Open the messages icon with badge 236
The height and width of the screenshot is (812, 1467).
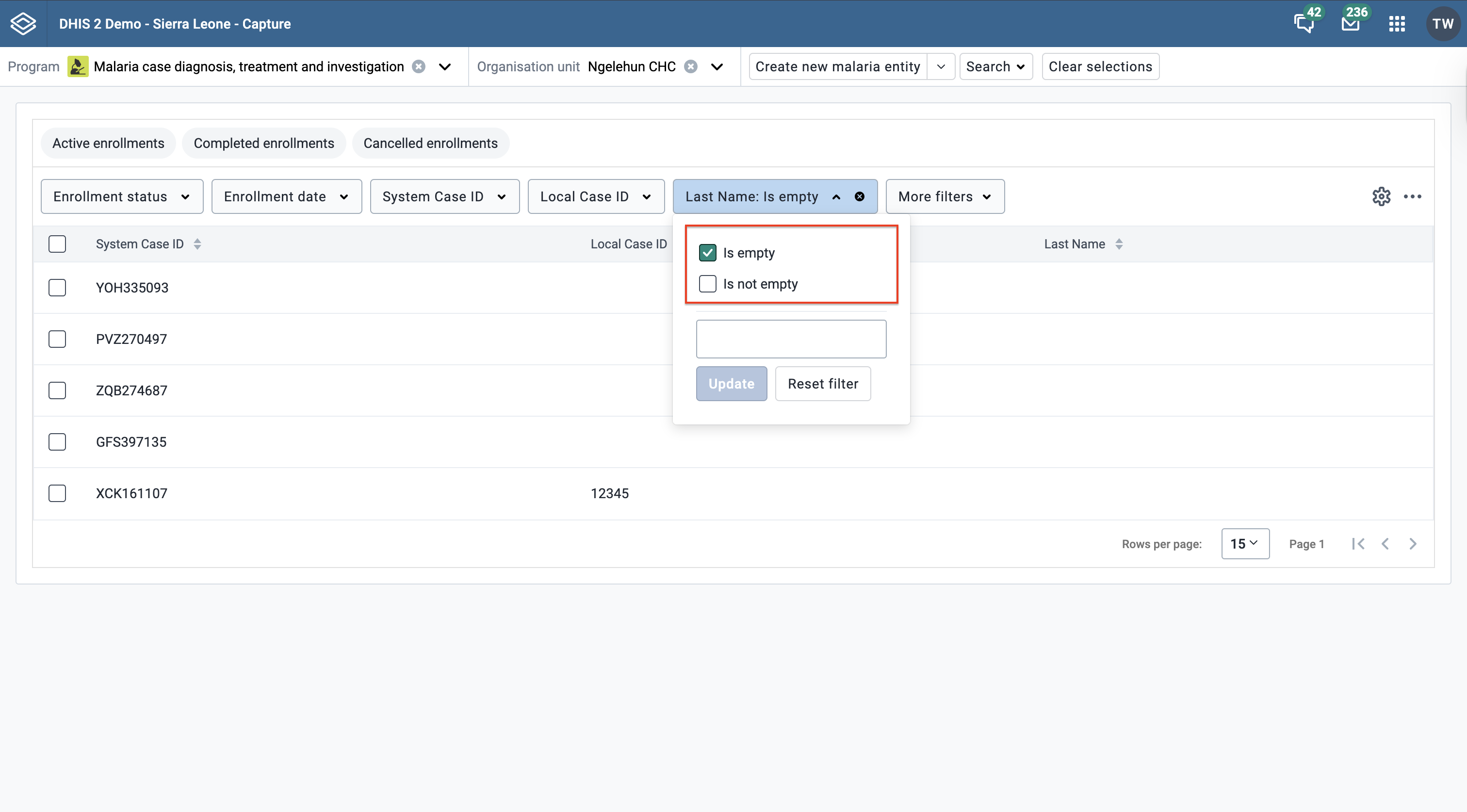pos(1350,23)
